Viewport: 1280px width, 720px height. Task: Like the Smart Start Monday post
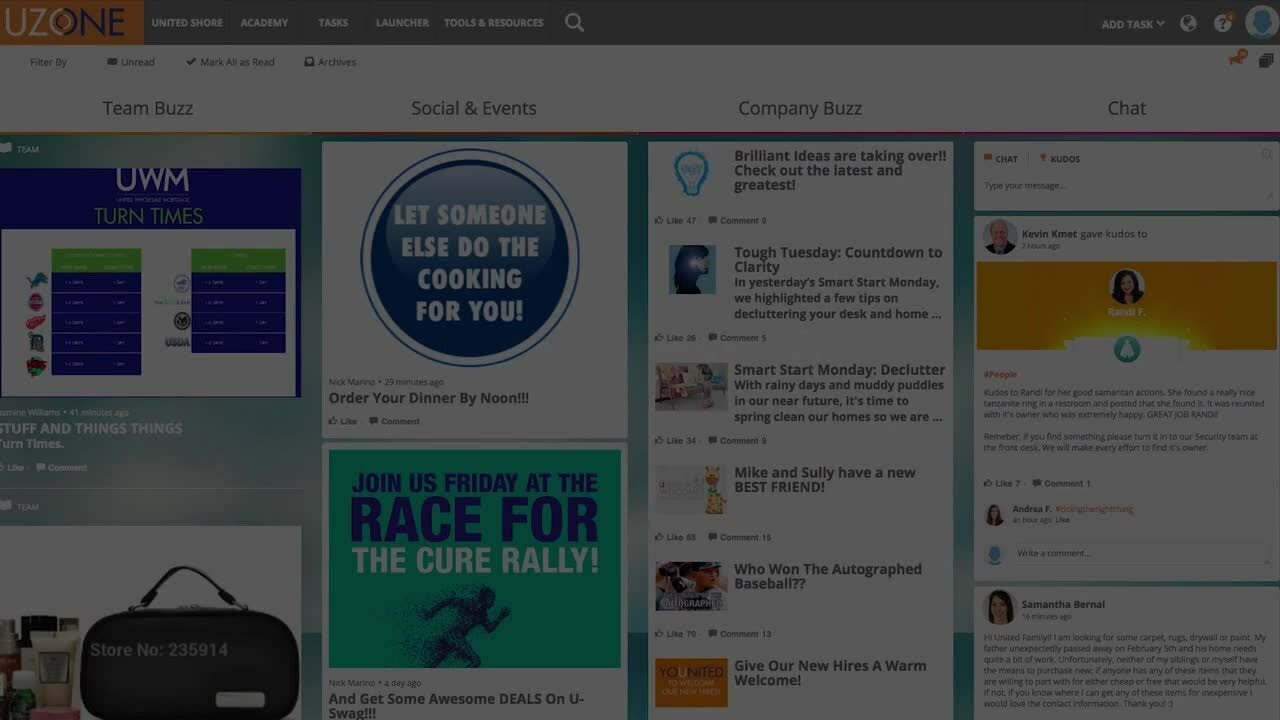(675, 441)
